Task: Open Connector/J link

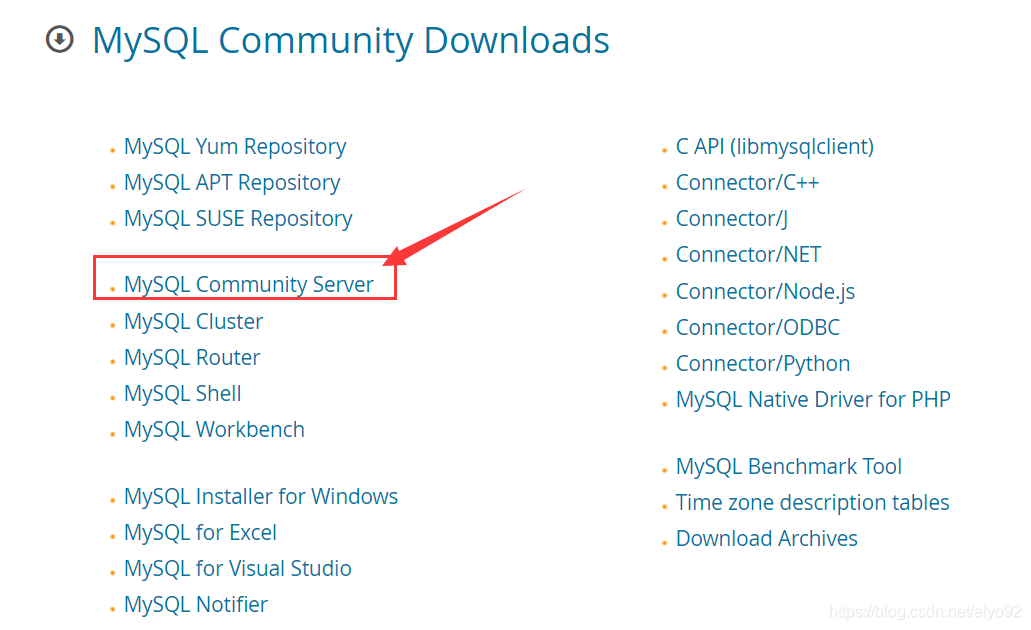Action: [x=732, y=219]
